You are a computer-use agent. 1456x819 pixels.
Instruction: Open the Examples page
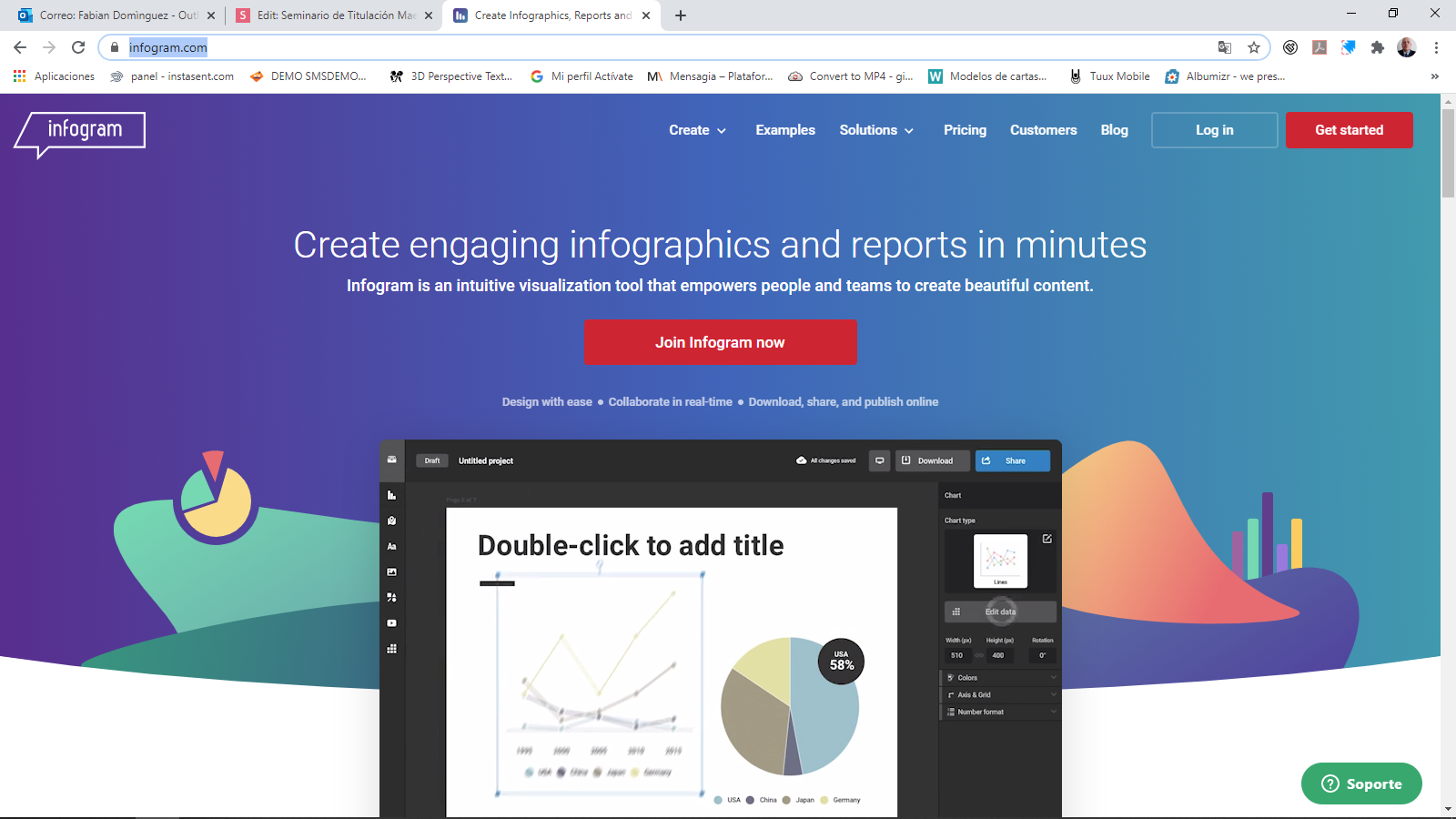pyautogui.click(x=785, y=130)
